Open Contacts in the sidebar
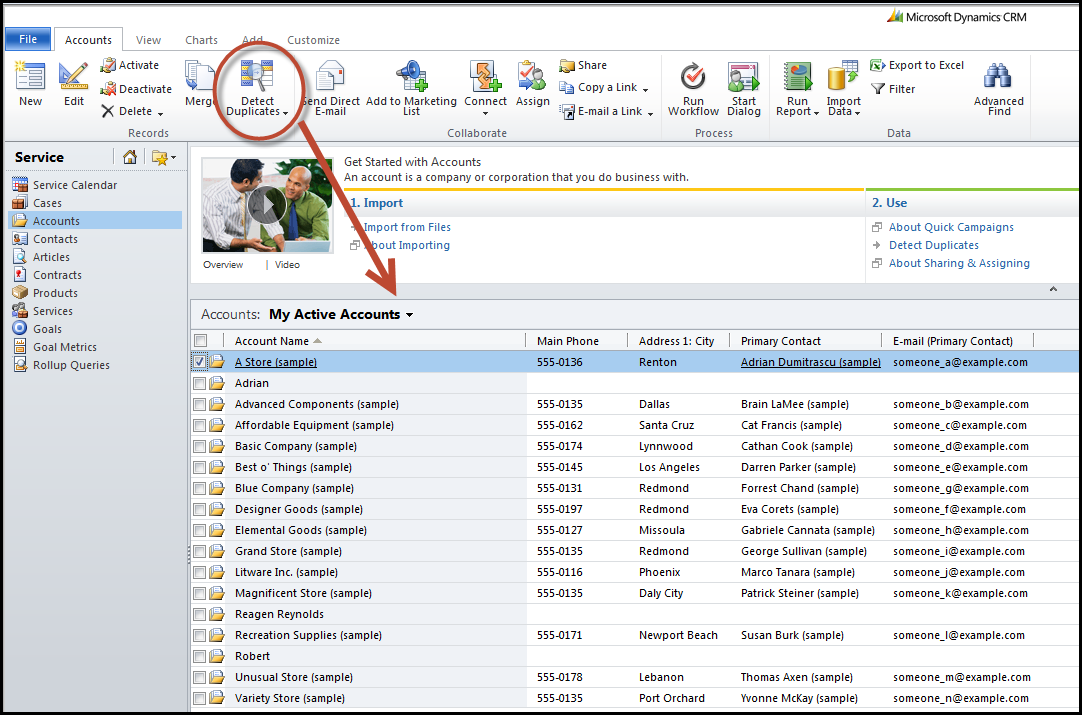 point(55,239)
